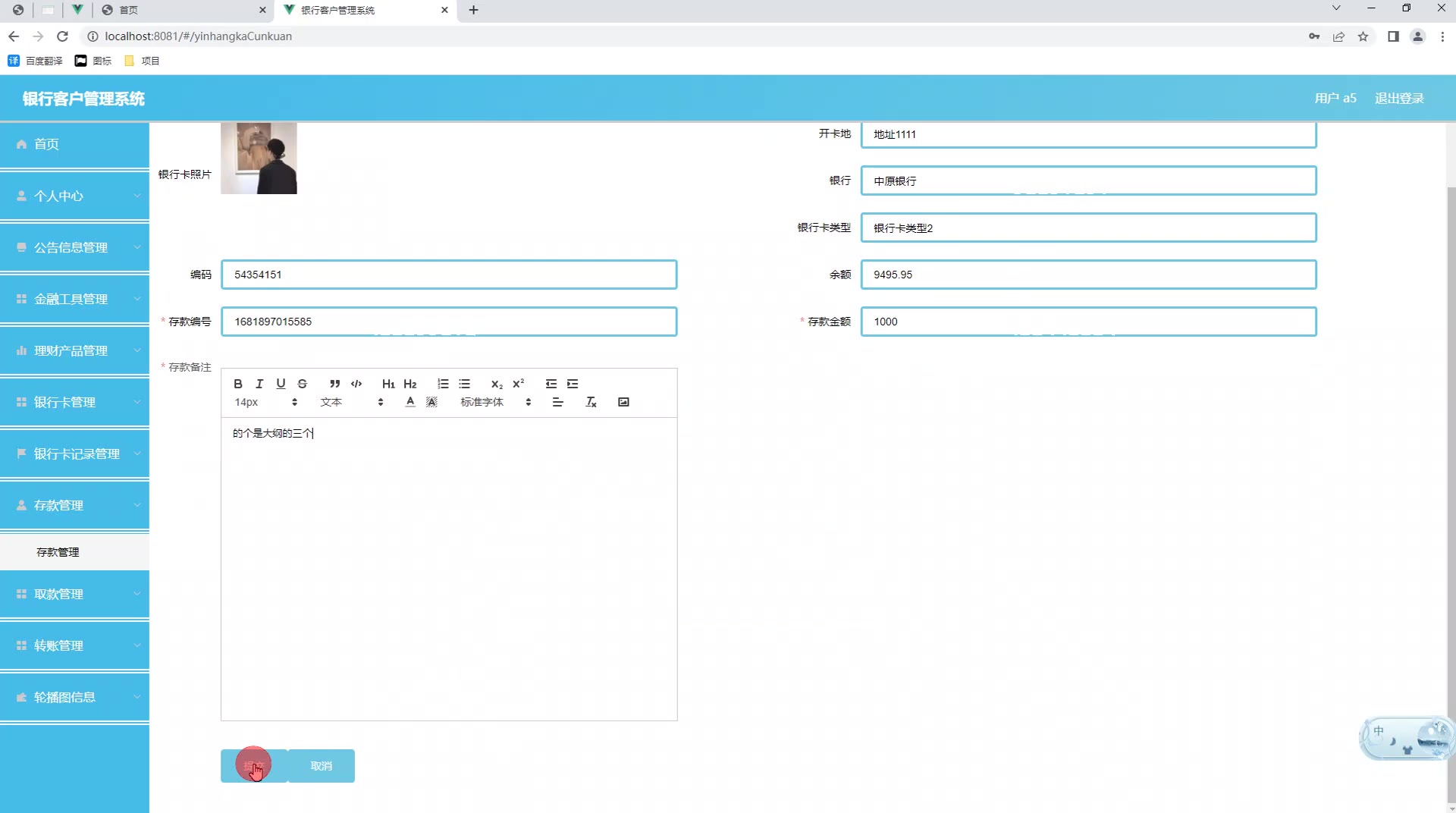Image resolution: width=1456 pixels, height=813 pixels.
Task: Insert an image into the editor
Action: [x=623, y=402]
